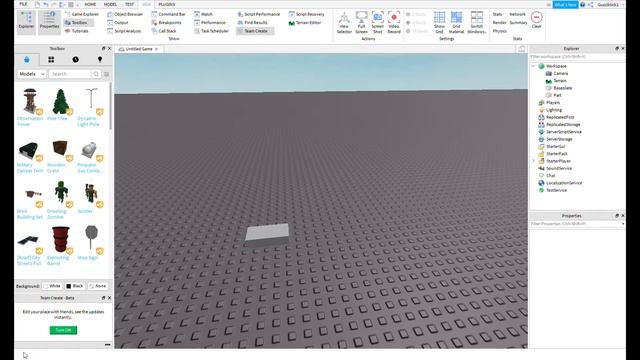This screenshot has width=640, height=360.
Task: Open the Breakpoints window
Action: click(167, 22)
